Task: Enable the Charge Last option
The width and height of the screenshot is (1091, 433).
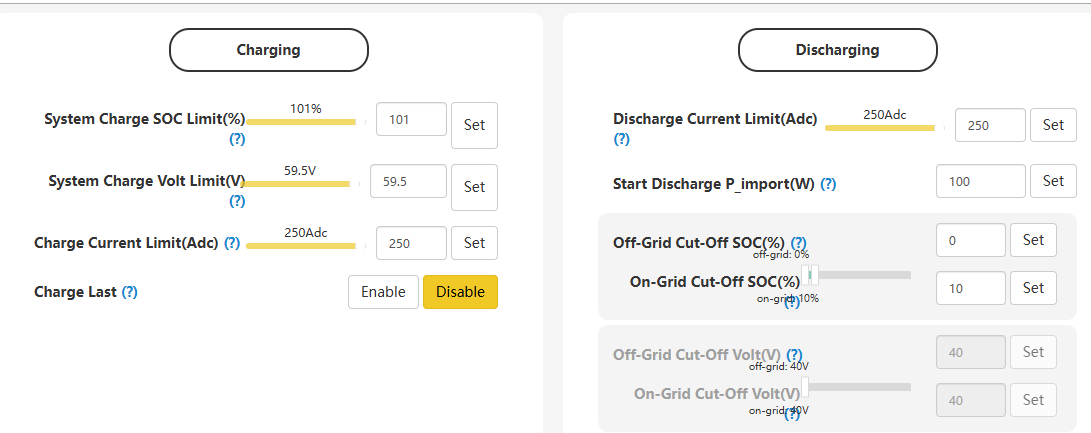Action: point(383,292)
